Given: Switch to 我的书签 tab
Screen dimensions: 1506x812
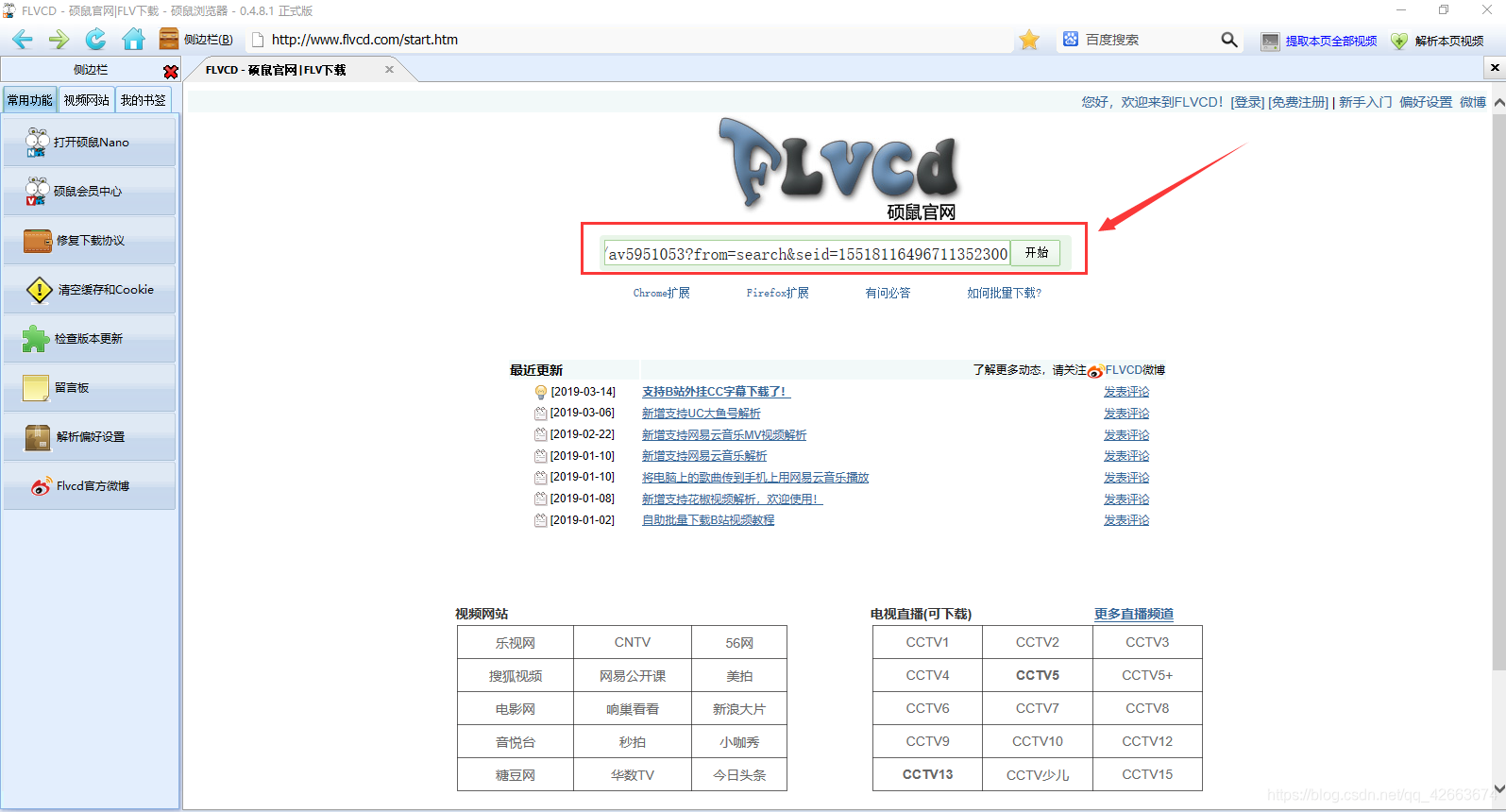Looking at the screenshot, I should (x=144, y=100).
